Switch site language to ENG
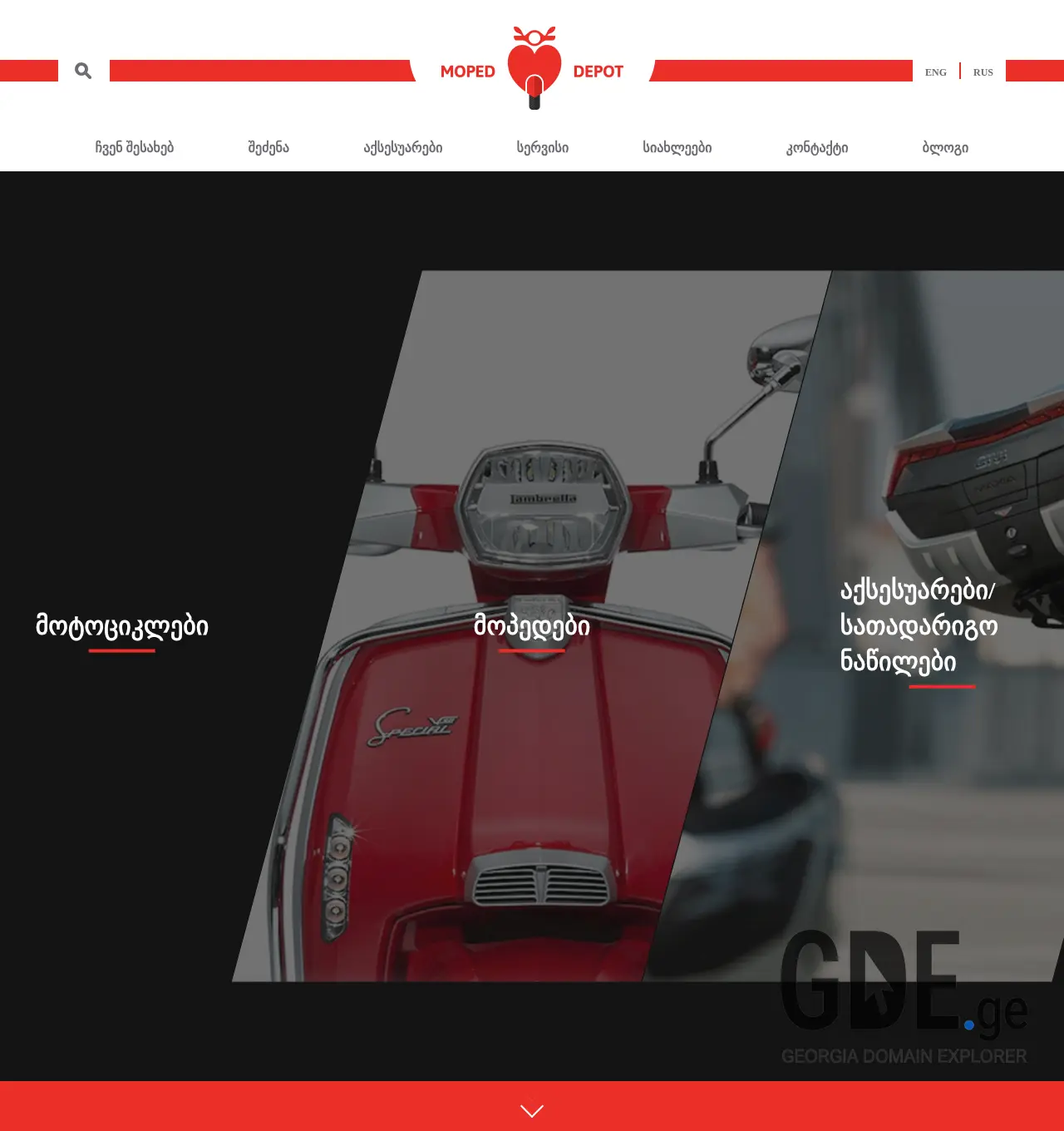The image size is (1064, 1131). (936, 72)
